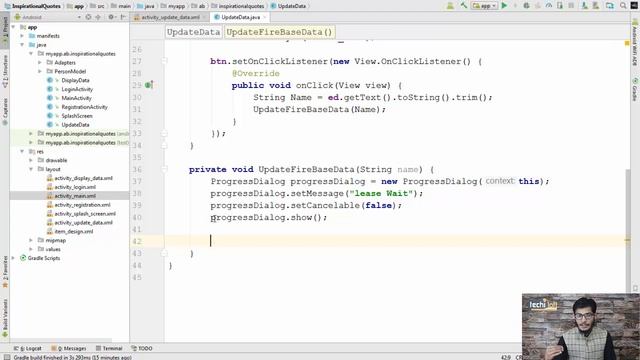Screen dimensions: 640x360
Task: Click the fold marker at line 36
Action: (164, 169)
